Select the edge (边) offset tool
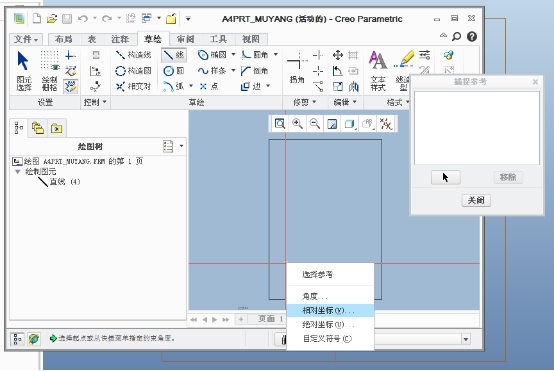 point(251,86)
